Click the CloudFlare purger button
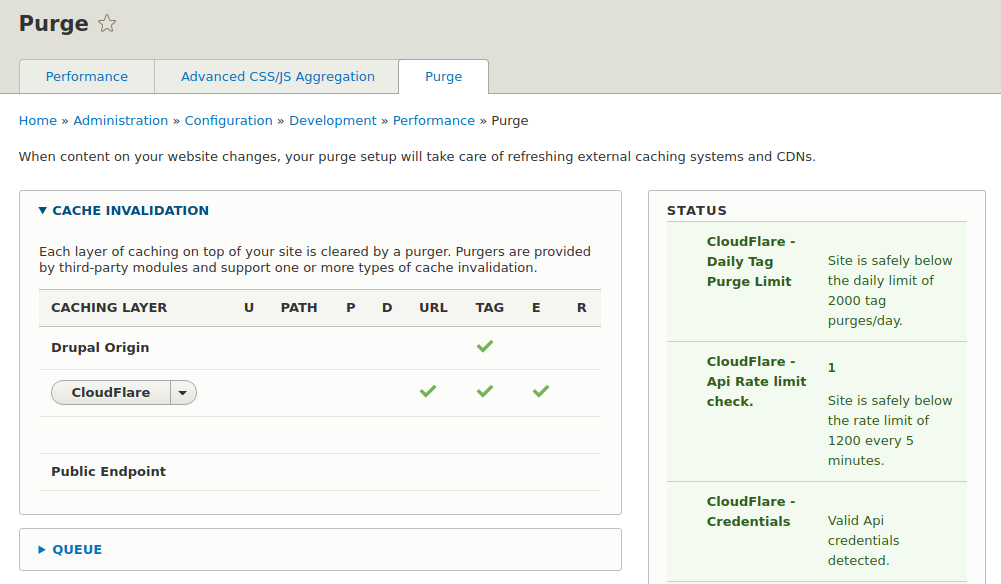 110,392
